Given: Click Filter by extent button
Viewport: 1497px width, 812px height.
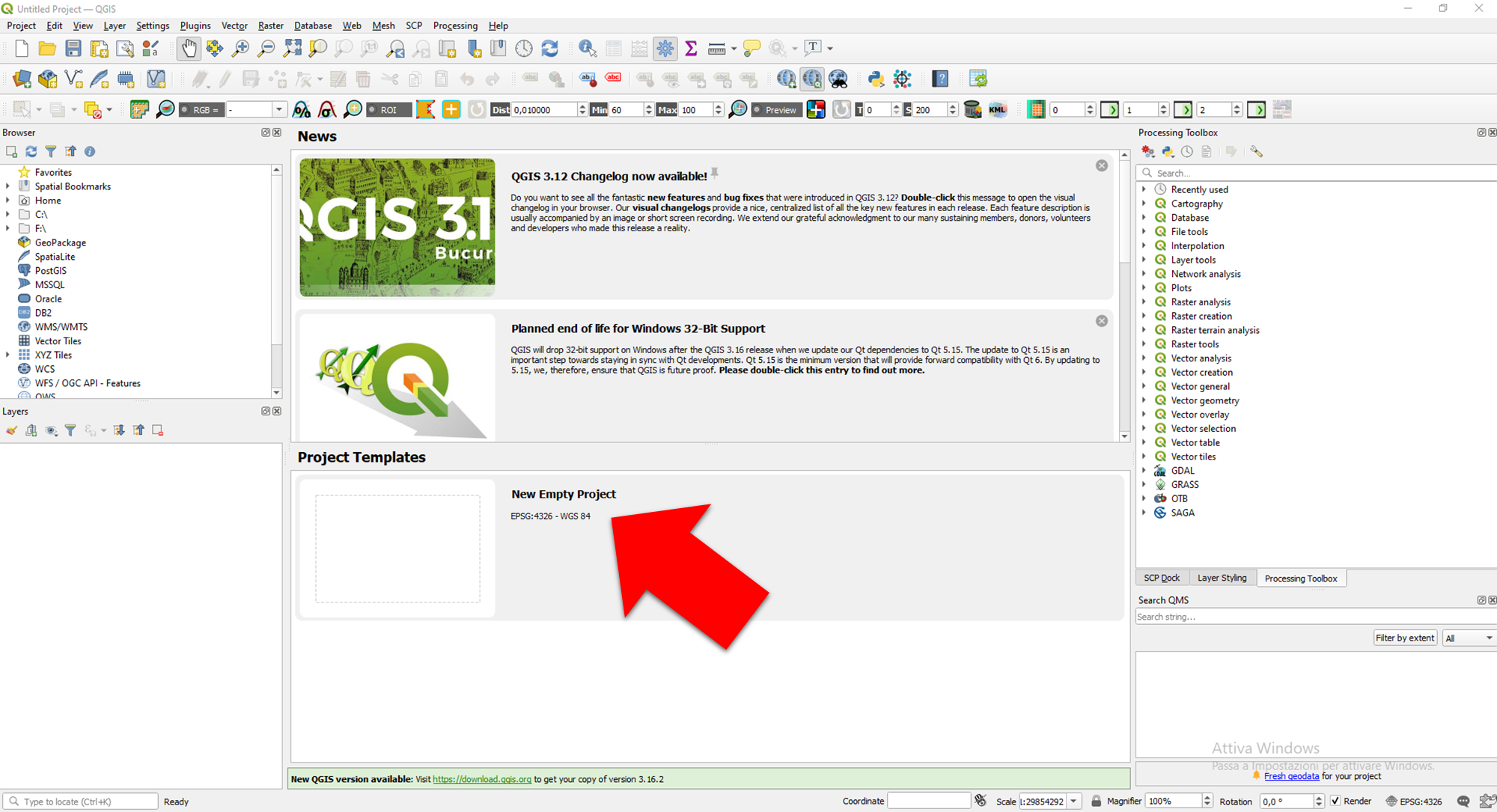Looking at the screenshot, I should coord(1405,638).
